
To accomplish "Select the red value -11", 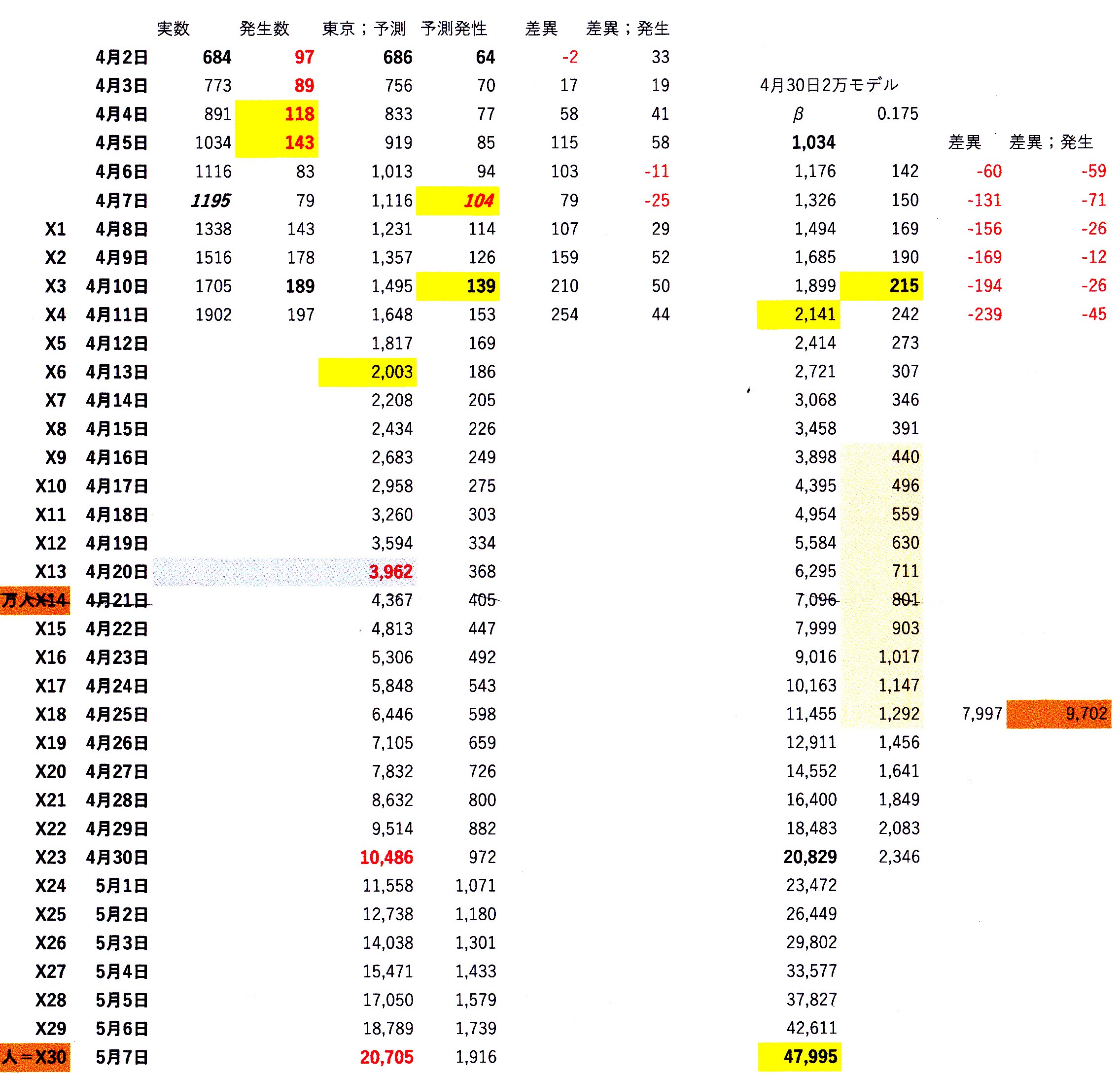I will point(657,172).
